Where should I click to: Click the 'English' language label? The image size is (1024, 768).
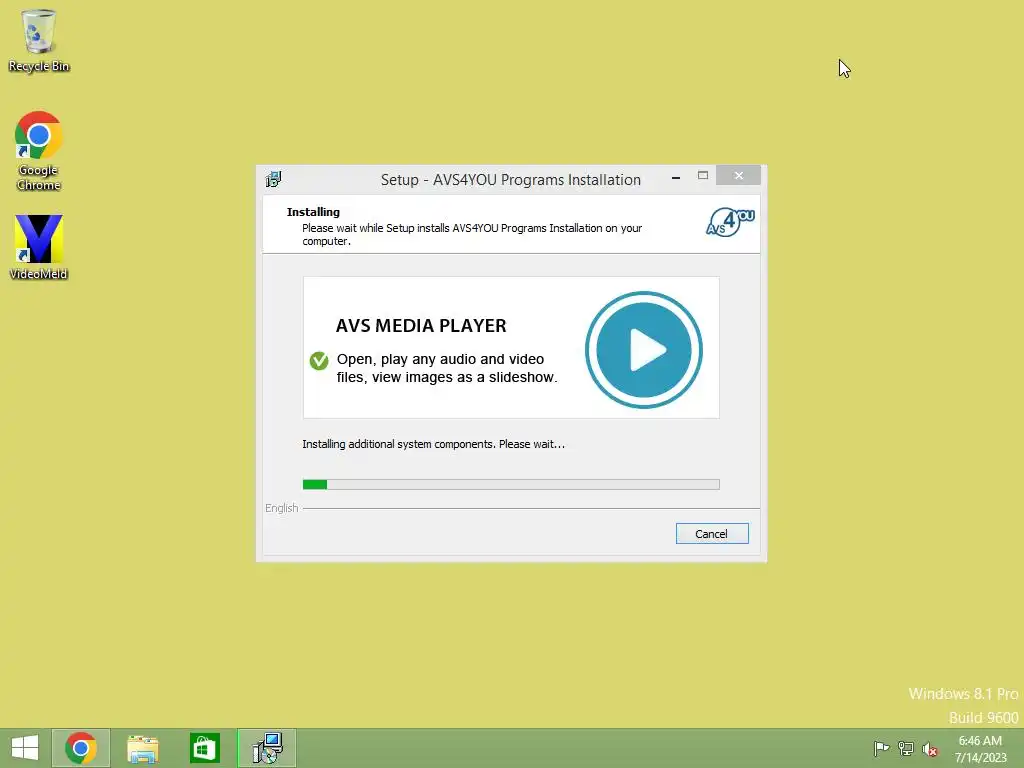281,508
